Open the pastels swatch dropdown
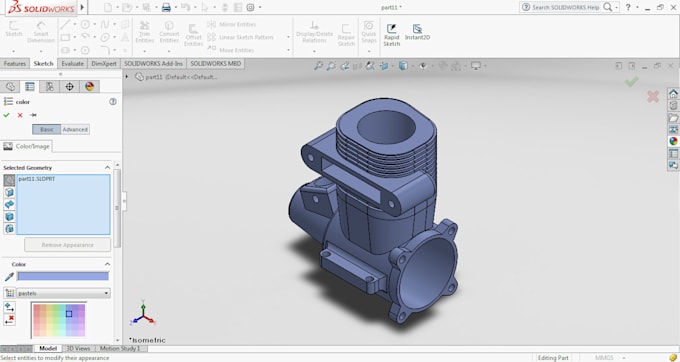Image resolution: width=680 pixels, height=362 pixels. [63, 293]
